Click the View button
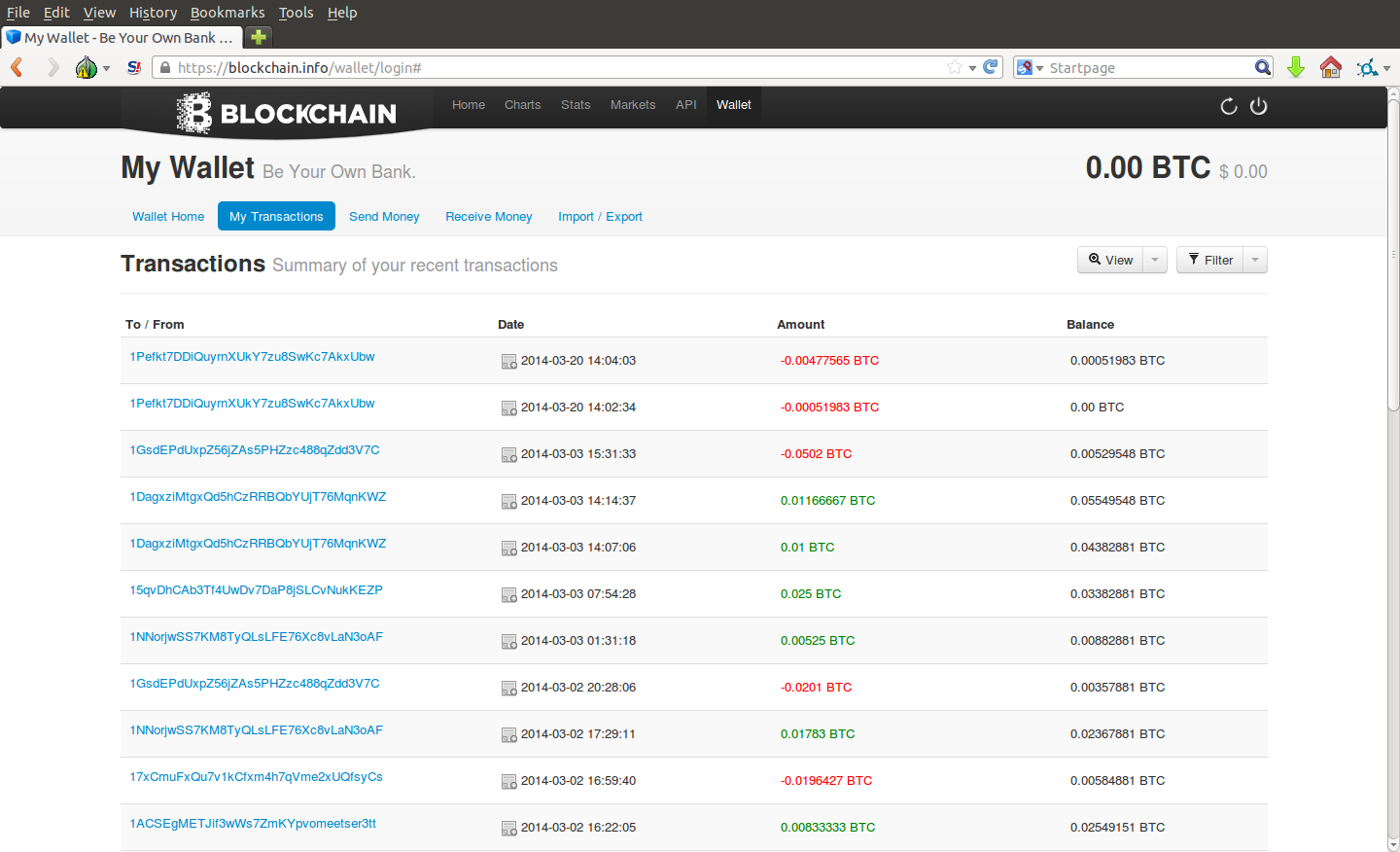Viewport: 1400px width, 852px height. tap(1110, 260)
